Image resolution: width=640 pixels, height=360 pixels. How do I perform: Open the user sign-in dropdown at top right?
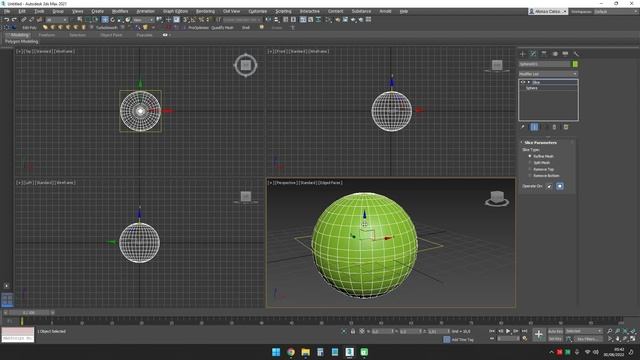(548, 11)
